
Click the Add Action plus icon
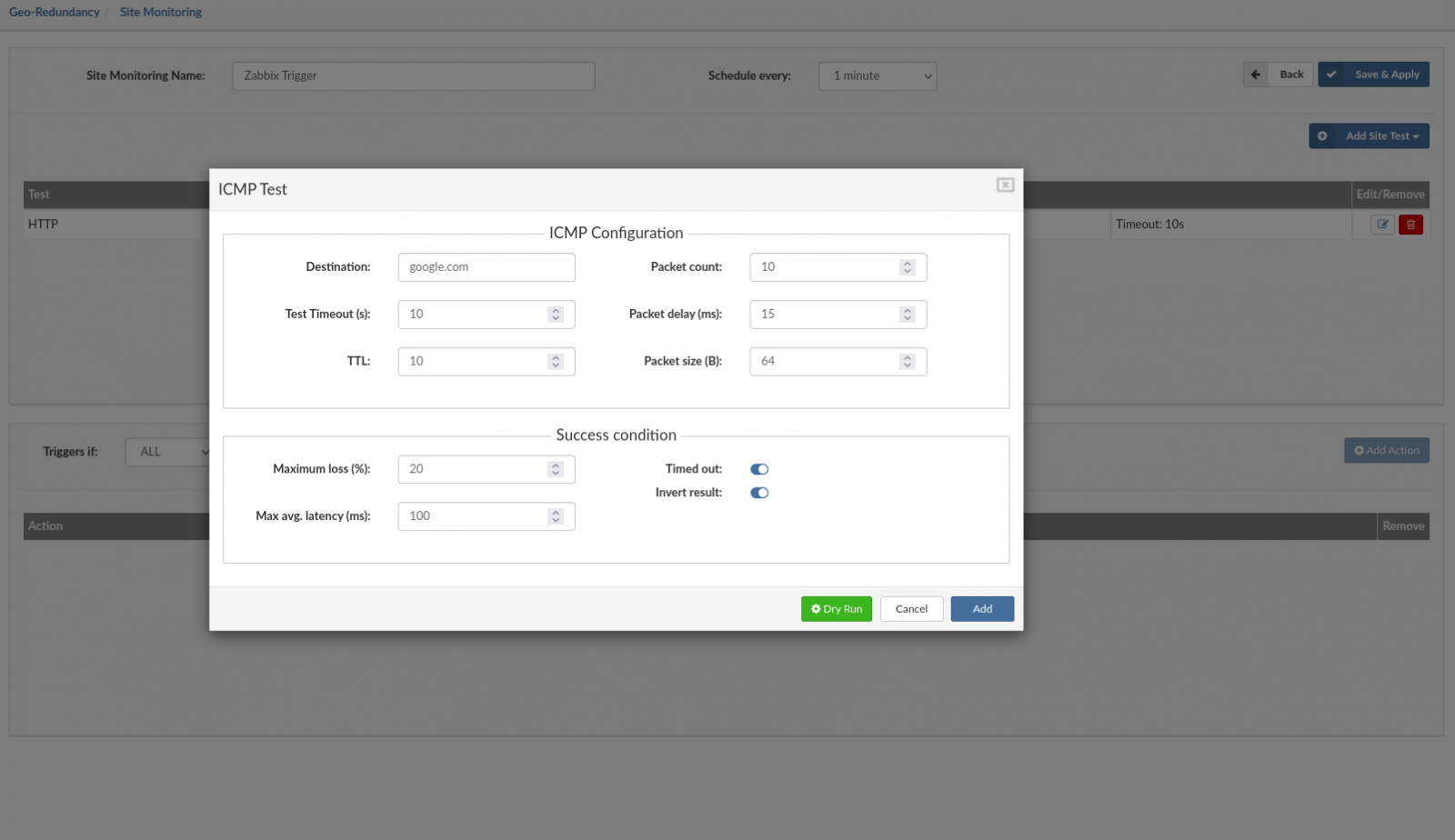click(x=1358, y=450)
